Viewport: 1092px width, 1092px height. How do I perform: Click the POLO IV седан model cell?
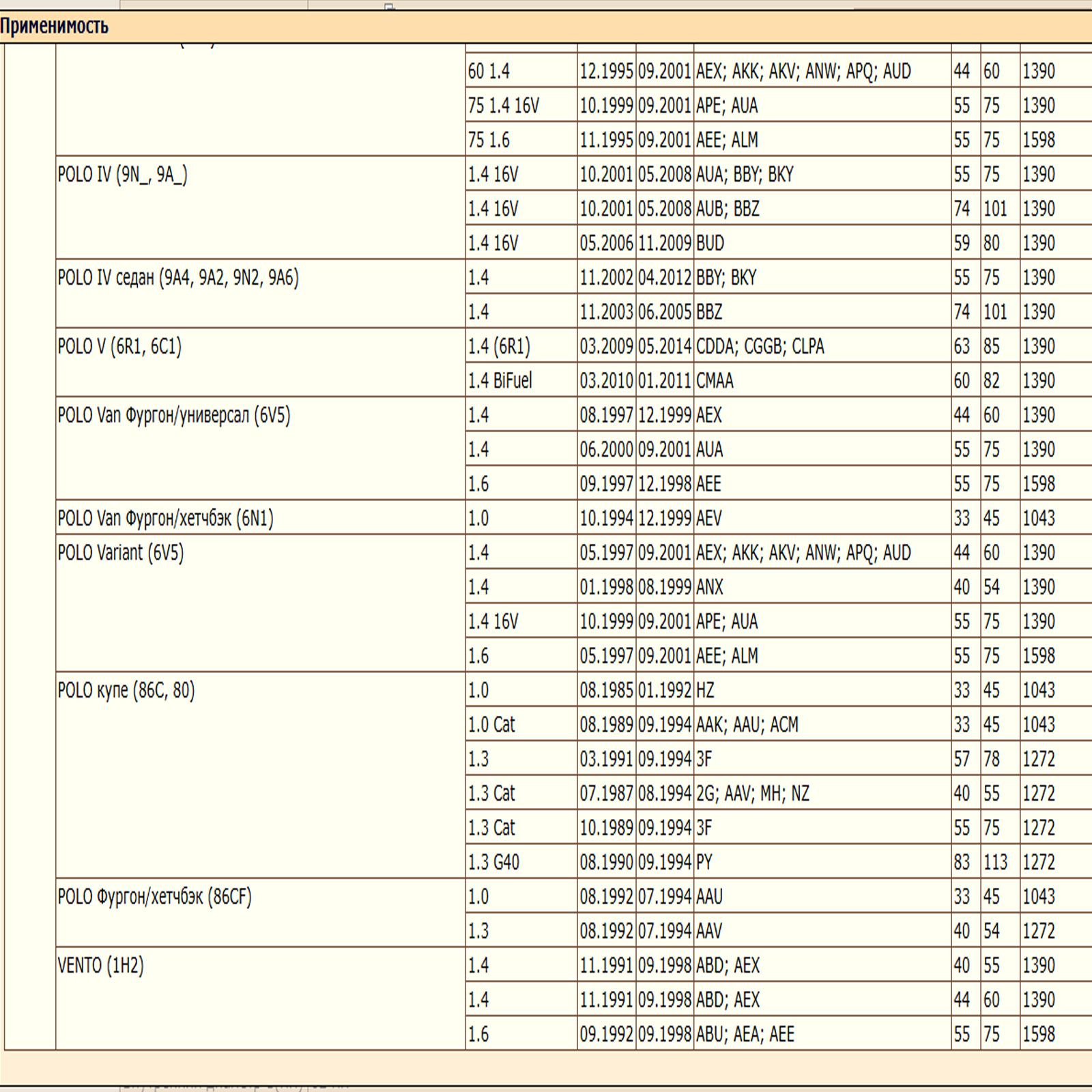click(178, 278)
